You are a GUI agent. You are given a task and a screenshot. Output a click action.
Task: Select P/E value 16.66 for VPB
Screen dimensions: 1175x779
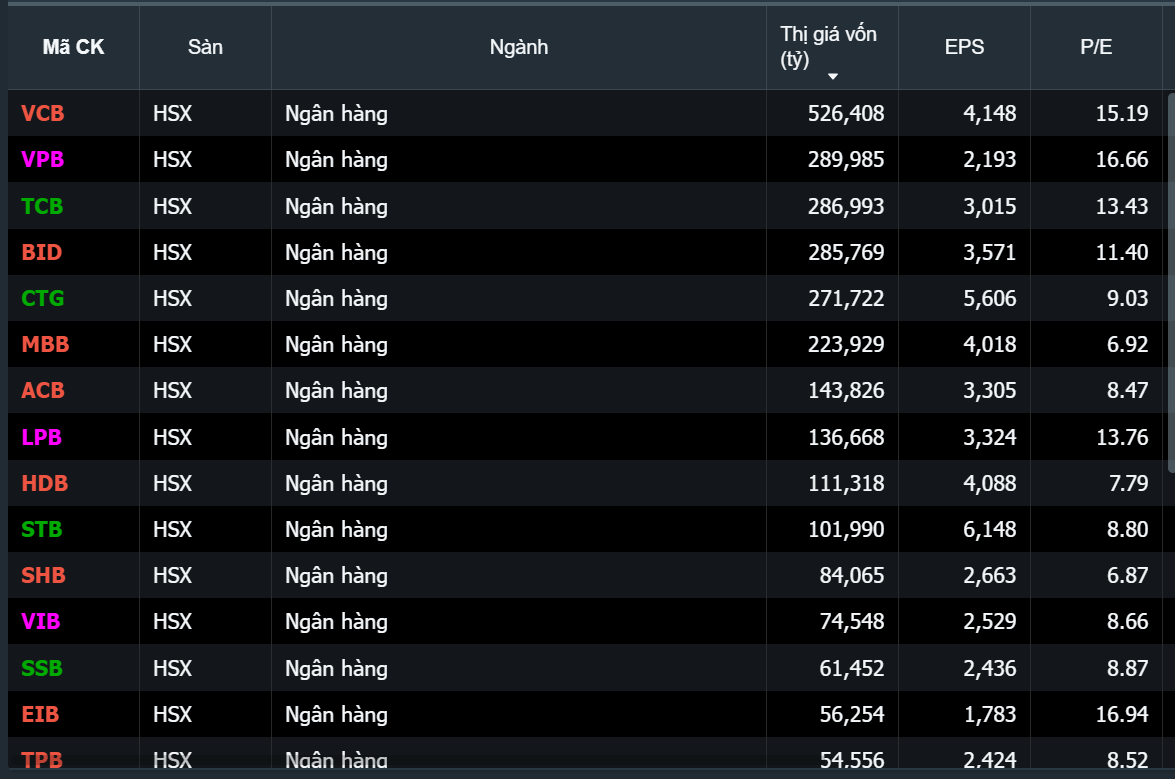coord(1122,160)
